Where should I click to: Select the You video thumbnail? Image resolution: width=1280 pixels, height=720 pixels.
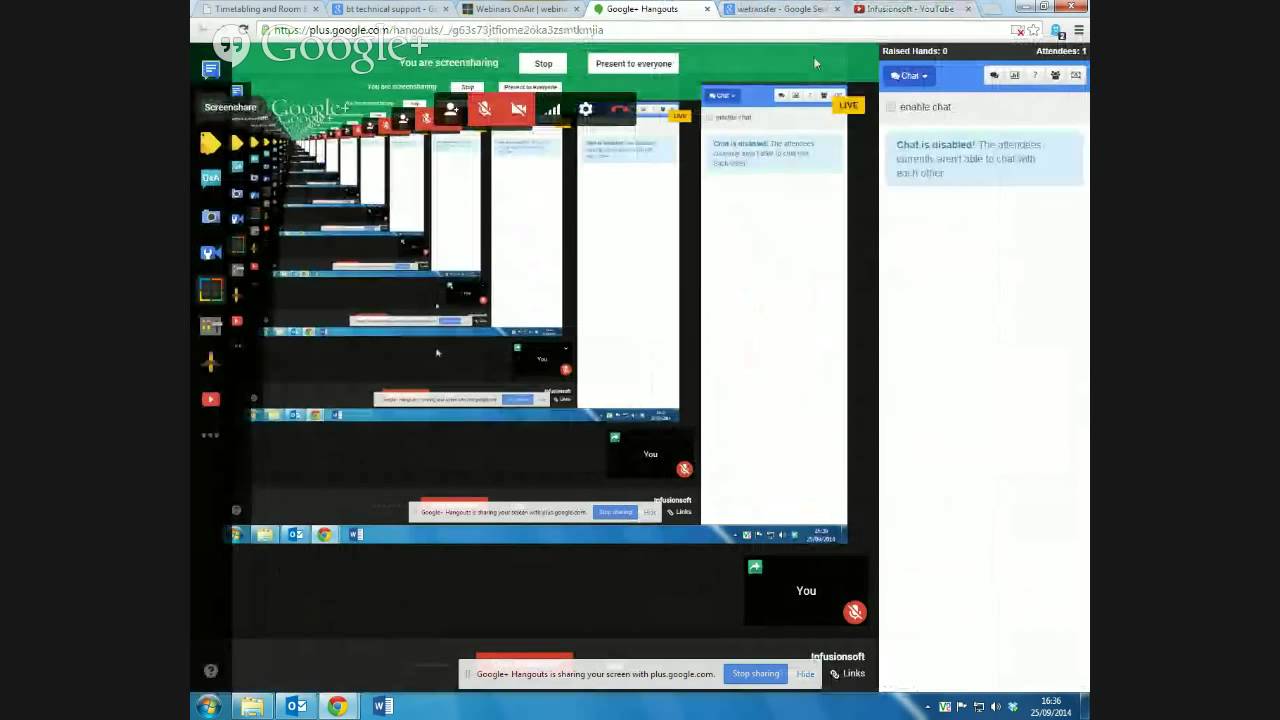click(x=806, y=591)
